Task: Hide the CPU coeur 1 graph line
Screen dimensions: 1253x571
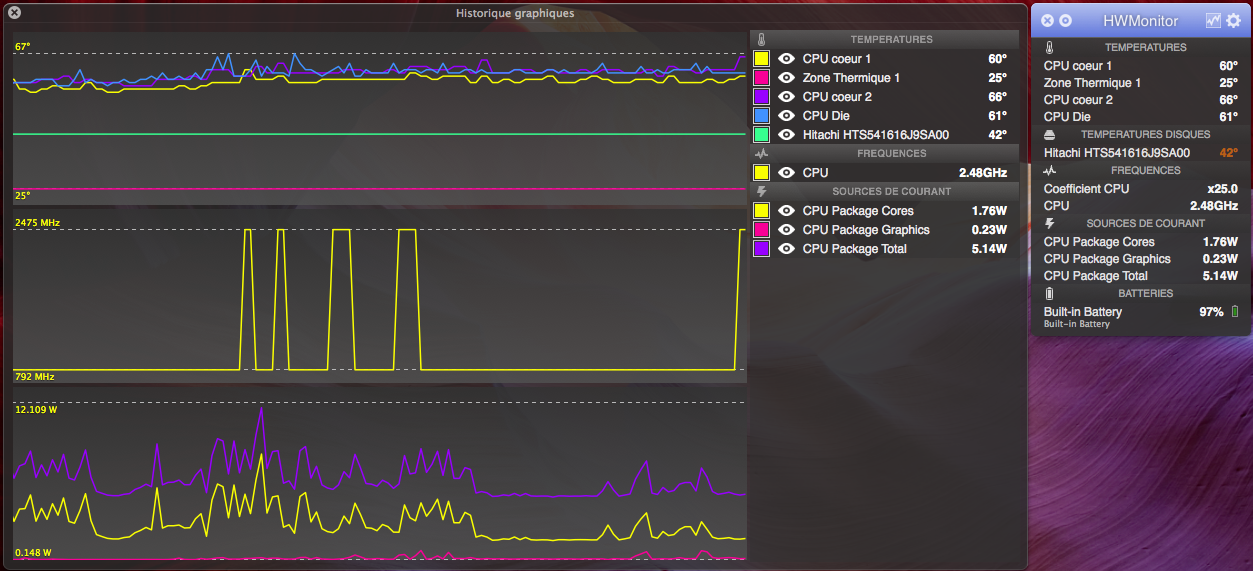Action: (x=786, y=59)
